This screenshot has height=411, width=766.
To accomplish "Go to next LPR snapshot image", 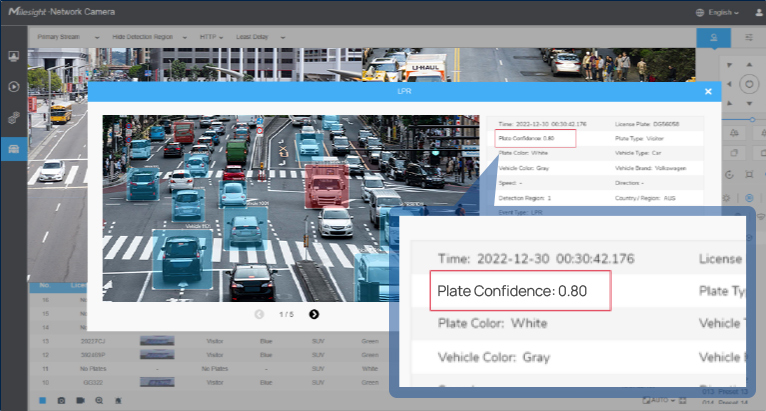I will point(314,314).
